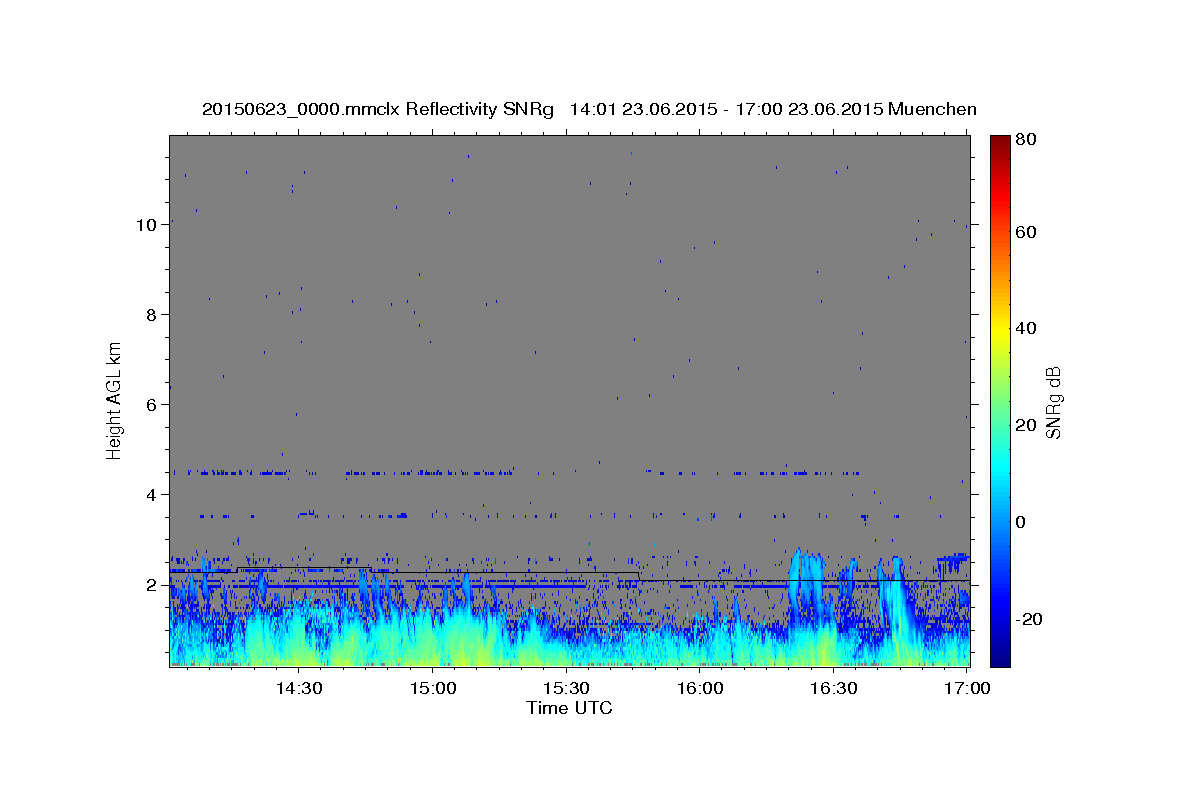Click the 14:30 time tick label

(298, 689)
